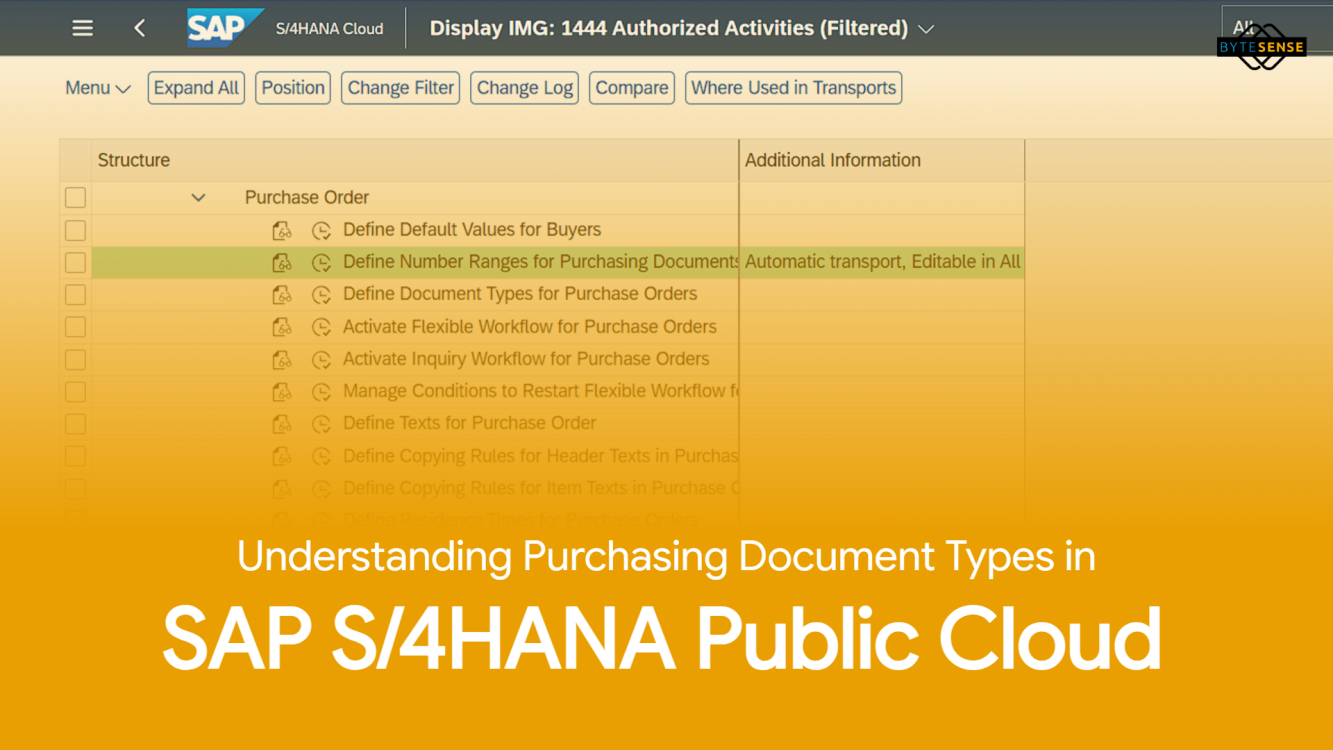This screenshot has height=750, width=1333.
Task: Open Define Copying Rules for Item Texts
Action: 540,488
